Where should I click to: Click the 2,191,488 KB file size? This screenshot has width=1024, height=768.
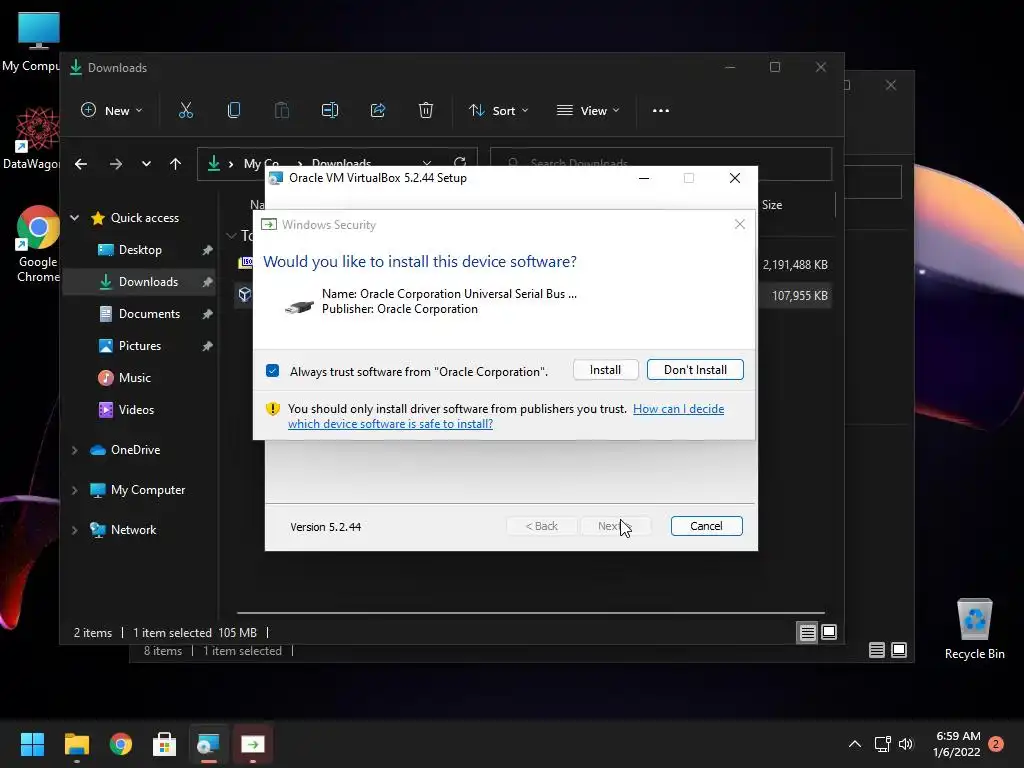[x=795, y=264]
